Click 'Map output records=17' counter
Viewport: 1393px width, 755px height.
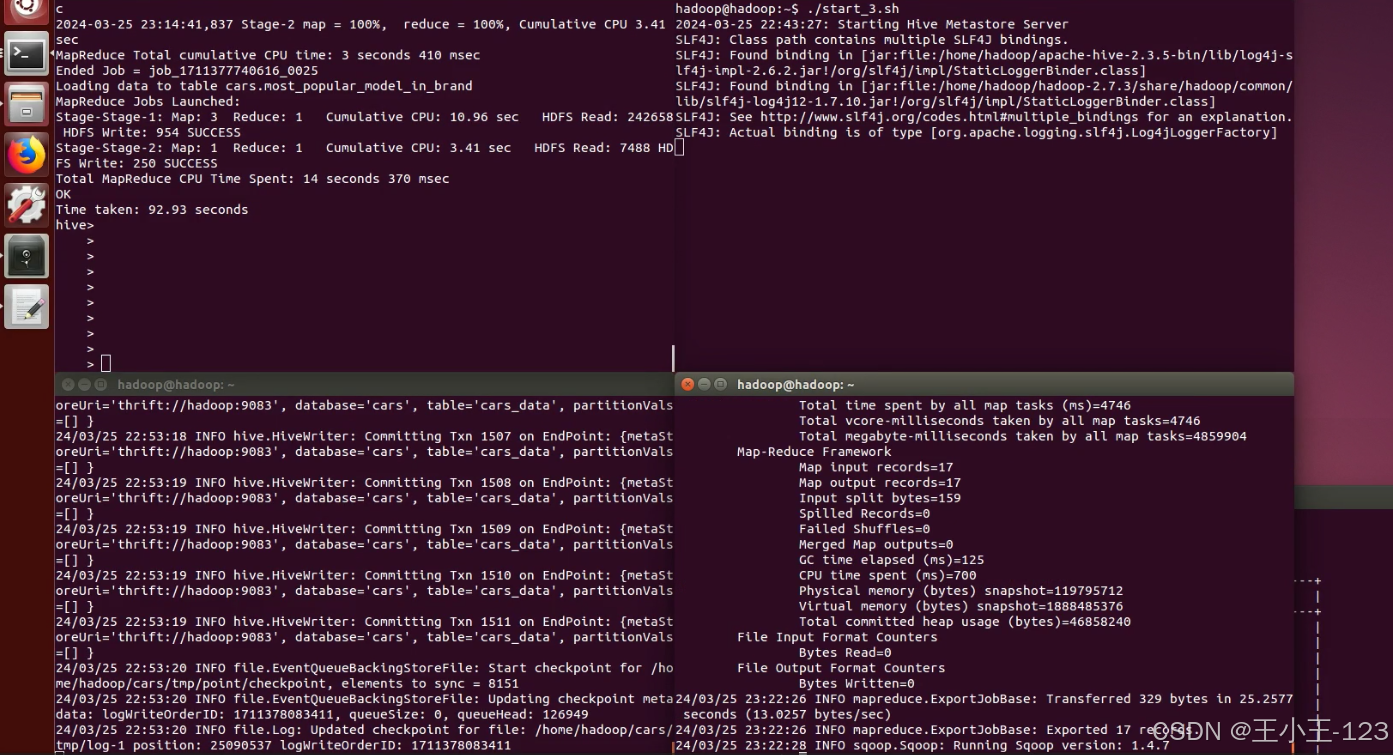(880, 483)
